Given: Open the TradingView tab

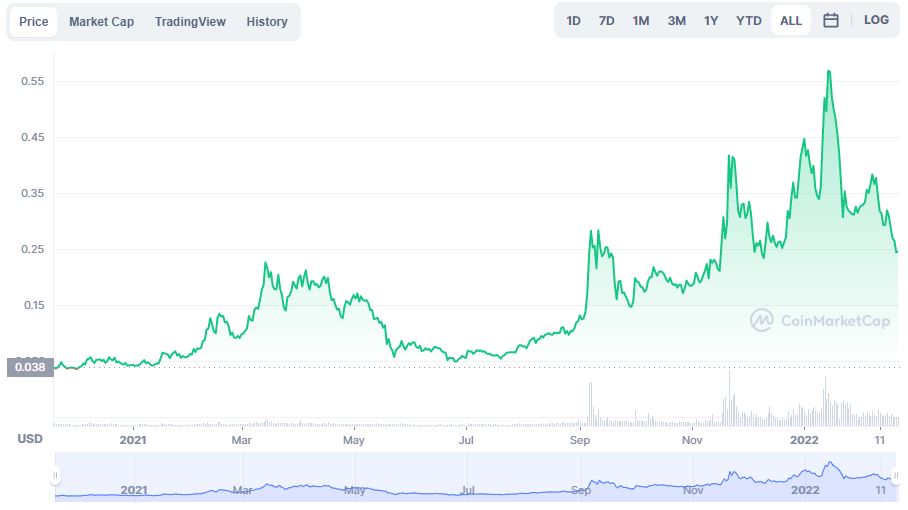Looking at the screenshot, I should pyautogui.click(x=190, y=21).
